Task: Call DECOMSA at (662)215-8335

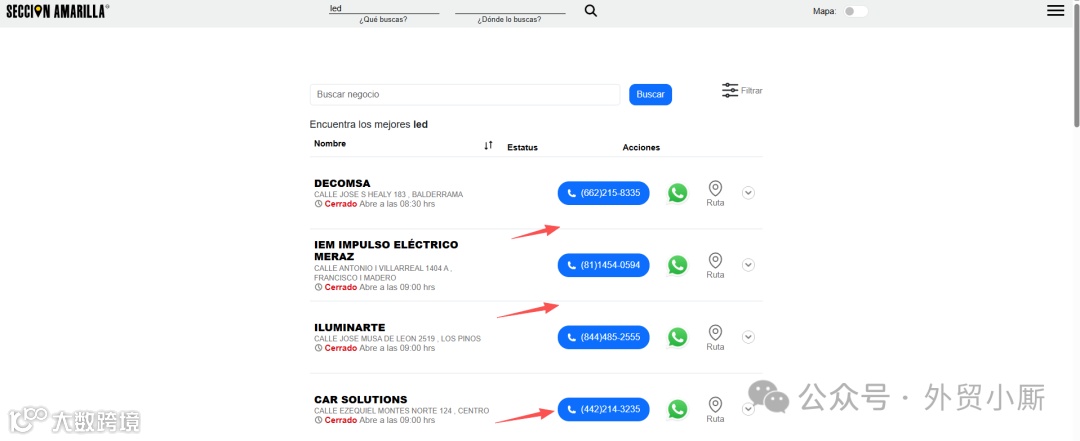Action: (603, 193)
